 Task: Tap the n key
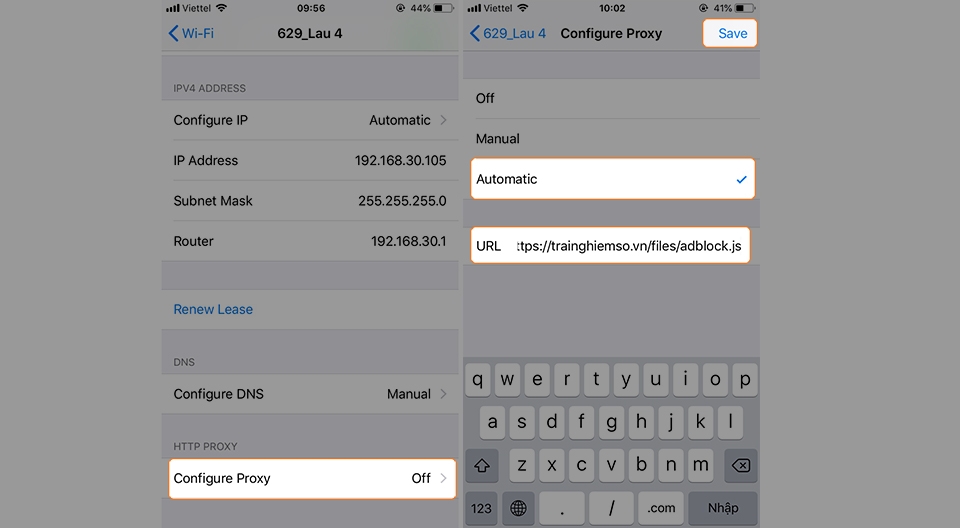tap(670, 465)
